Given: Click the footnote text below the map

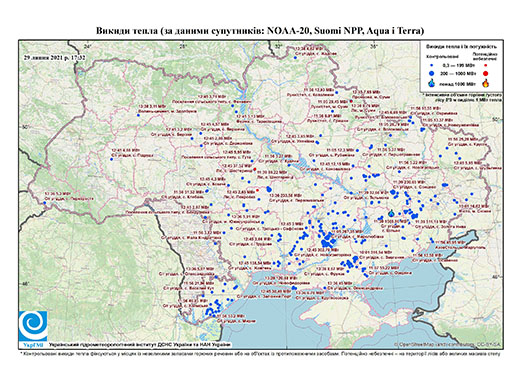Looking at the screenshot, I should pyautogui.click(x=260, y=353).
